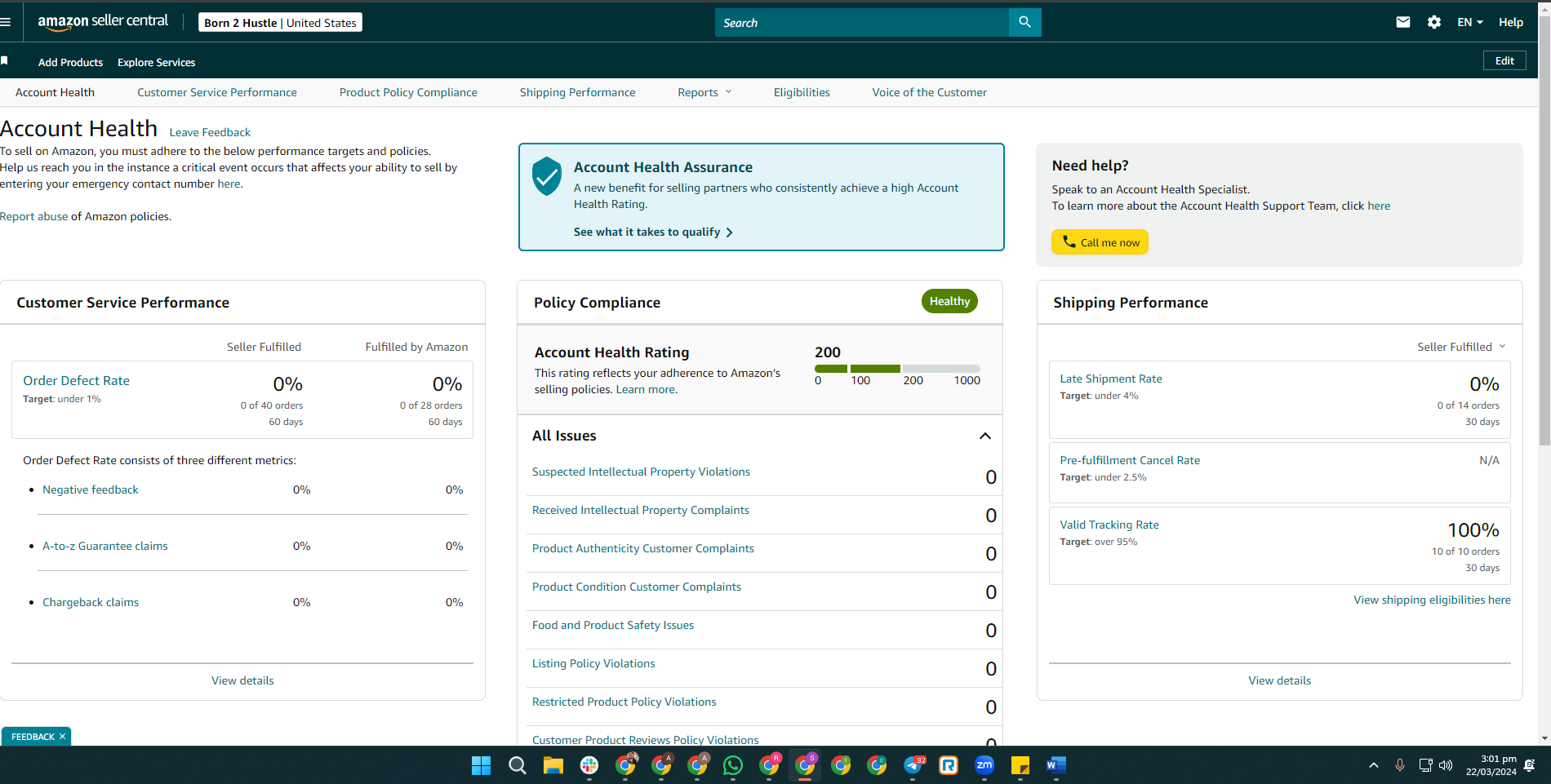1551x784 pixels.
Task: Open RingCentral from the taskbar
Action: point(949,765)
